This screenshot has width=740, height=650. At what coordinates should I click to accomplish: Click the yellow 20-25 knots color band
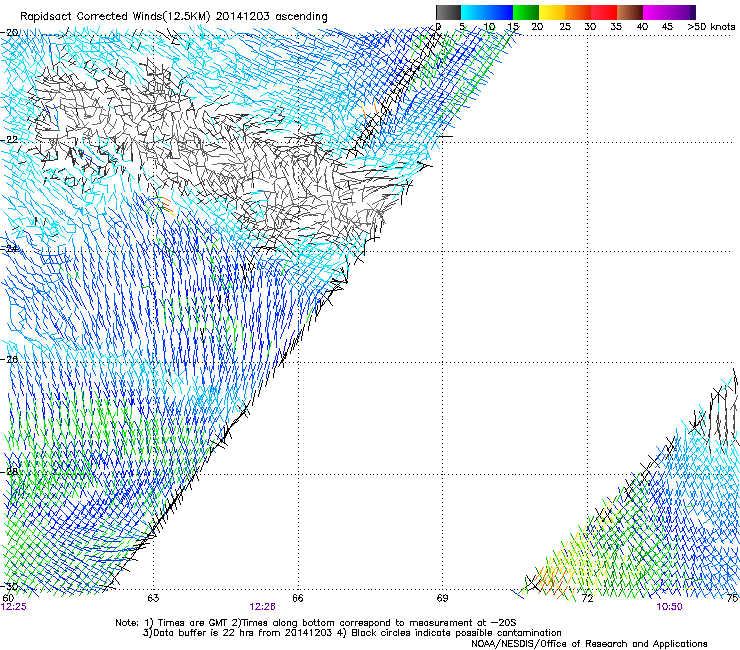coord(552,12)
